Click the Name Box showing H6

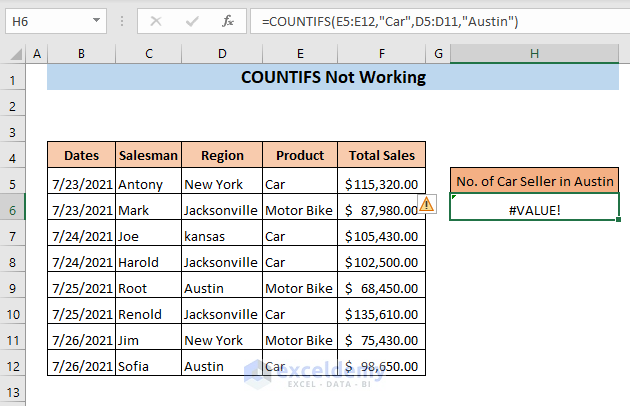pyautogui.click(x=45, y=20)
